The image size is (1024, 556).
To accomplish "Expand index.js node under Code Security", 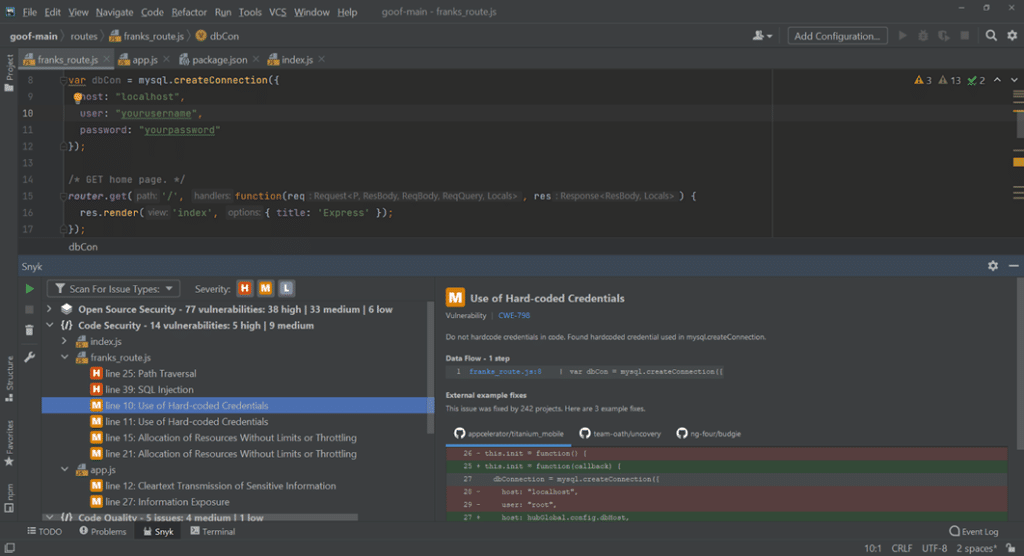I will pyautogui.click(x=66, y=342).
